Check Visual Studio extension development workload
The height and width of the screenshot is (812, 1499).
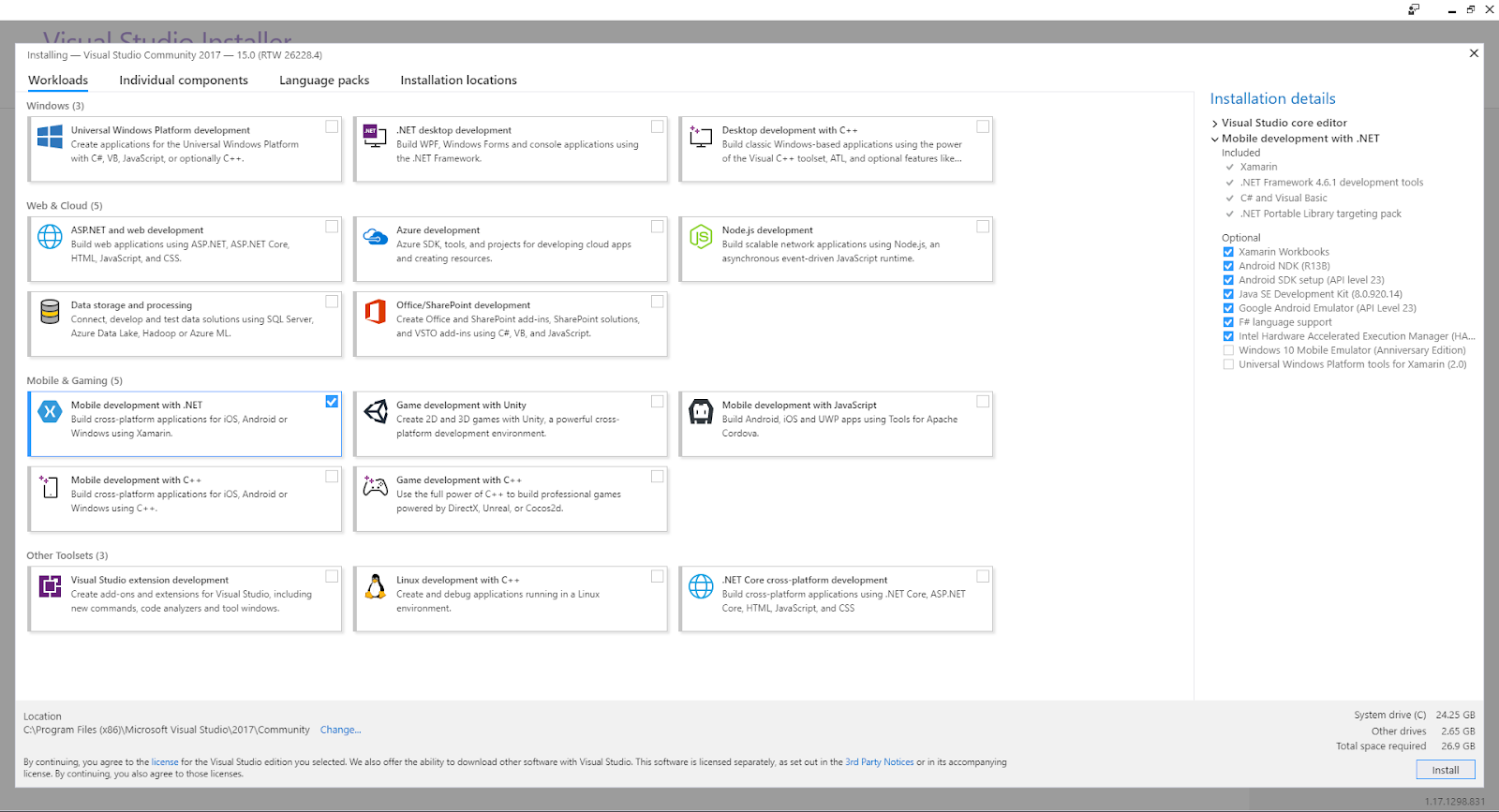[x=332, y=576]
